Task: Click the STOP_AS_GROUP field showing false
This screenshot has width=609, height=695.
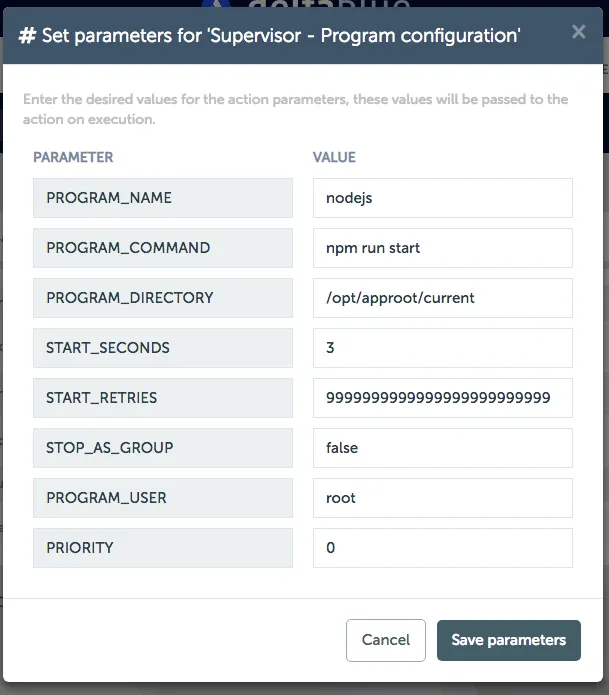Action: [442, 448]
